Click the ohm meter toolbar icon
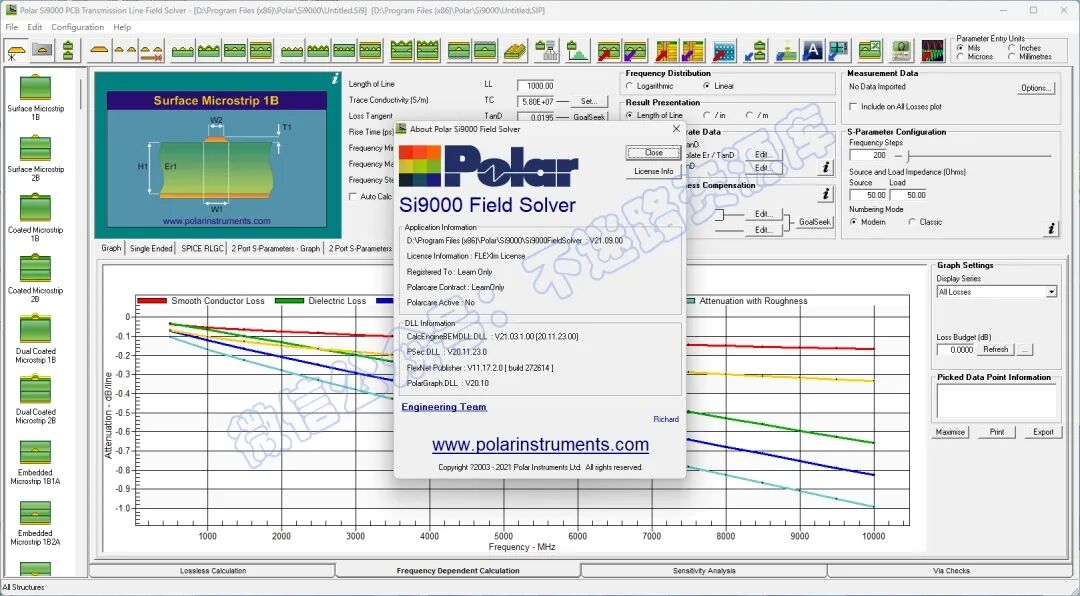 pos(902,50)
